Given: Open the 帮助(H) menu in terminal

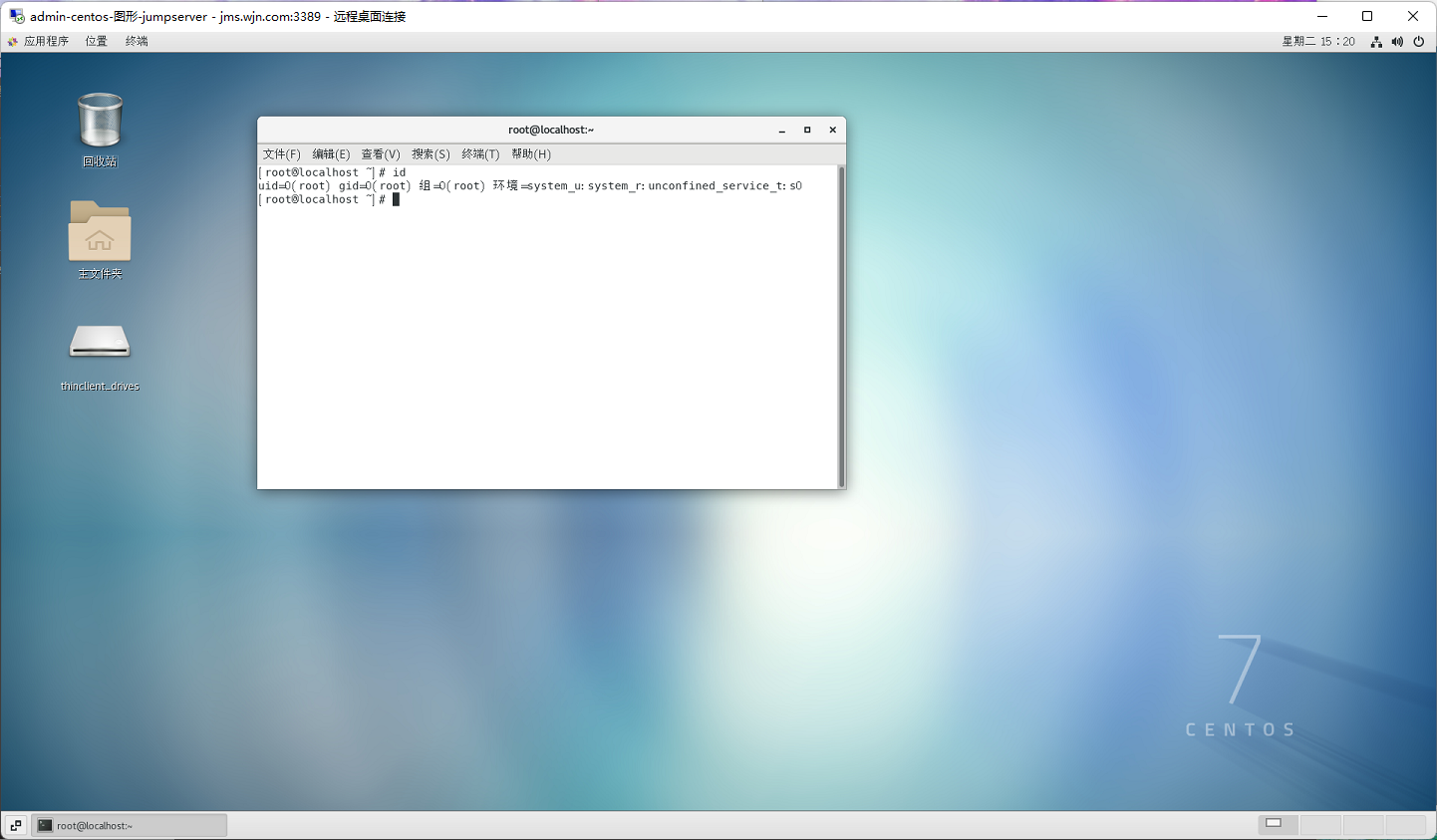Looking at the screenshot, I should [531, 154].
